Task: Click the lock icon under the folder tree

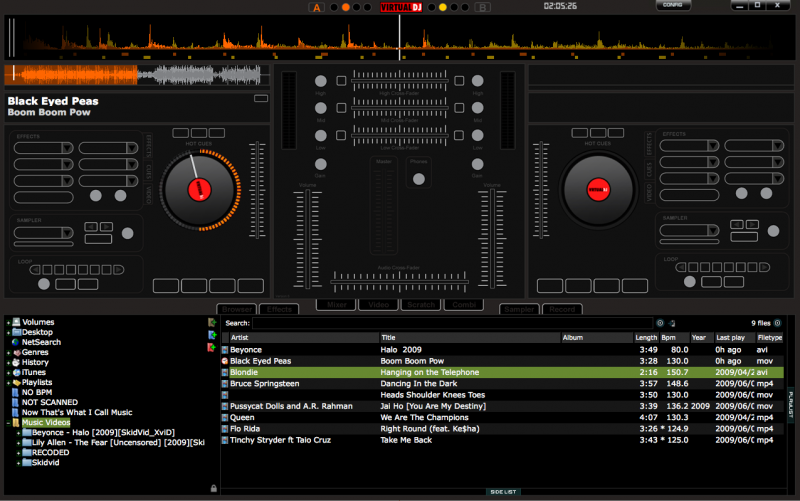Action: coord(214,488)
